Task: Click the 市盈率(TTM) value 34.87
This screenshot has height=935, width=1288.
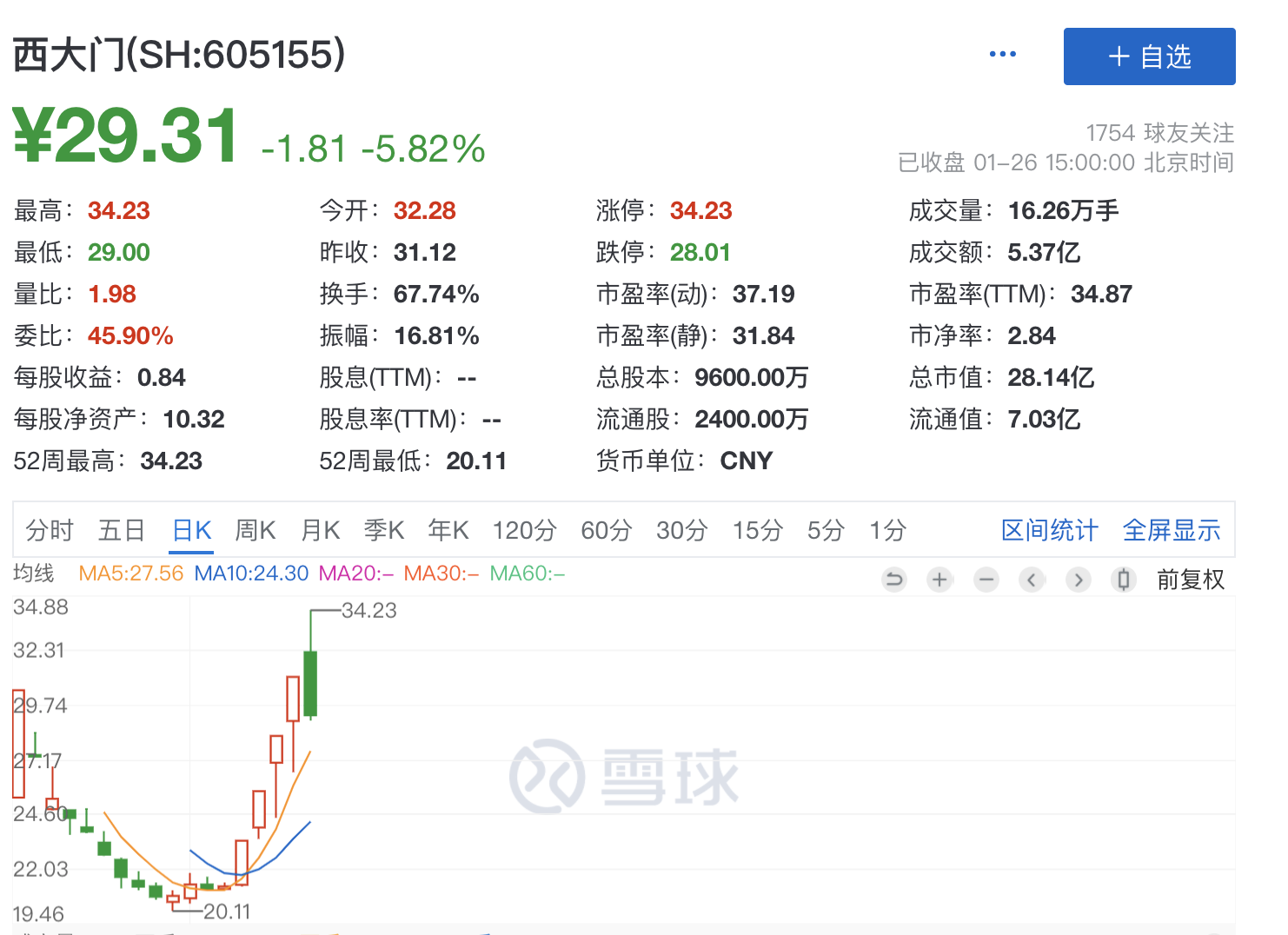Action: (x=1102, y=294)
